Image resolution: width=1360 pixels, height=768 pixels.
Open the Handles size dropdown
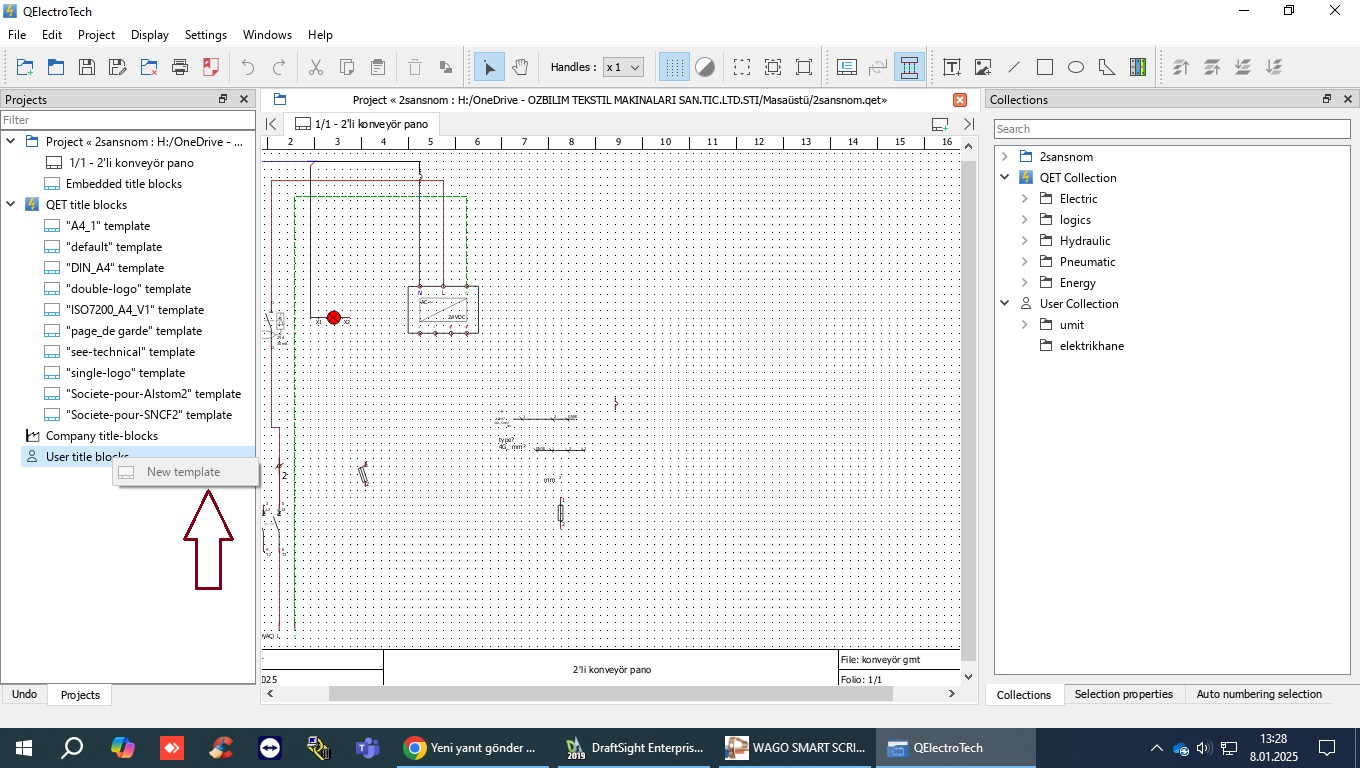pyautogui.click(x=623, y=67)
